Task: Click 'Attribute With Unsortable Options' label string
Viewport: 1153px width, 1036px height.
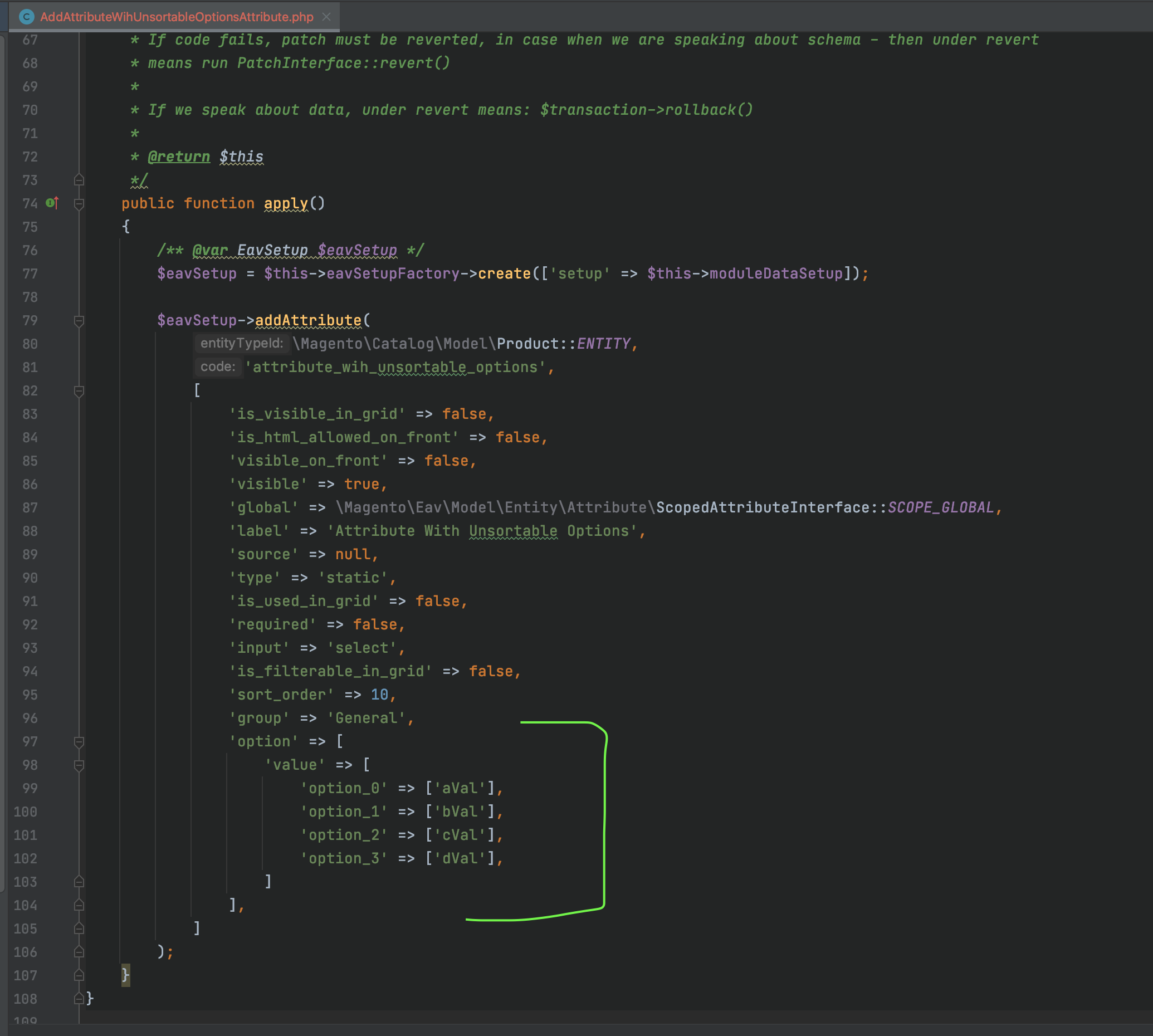Action: coord(481,531)
